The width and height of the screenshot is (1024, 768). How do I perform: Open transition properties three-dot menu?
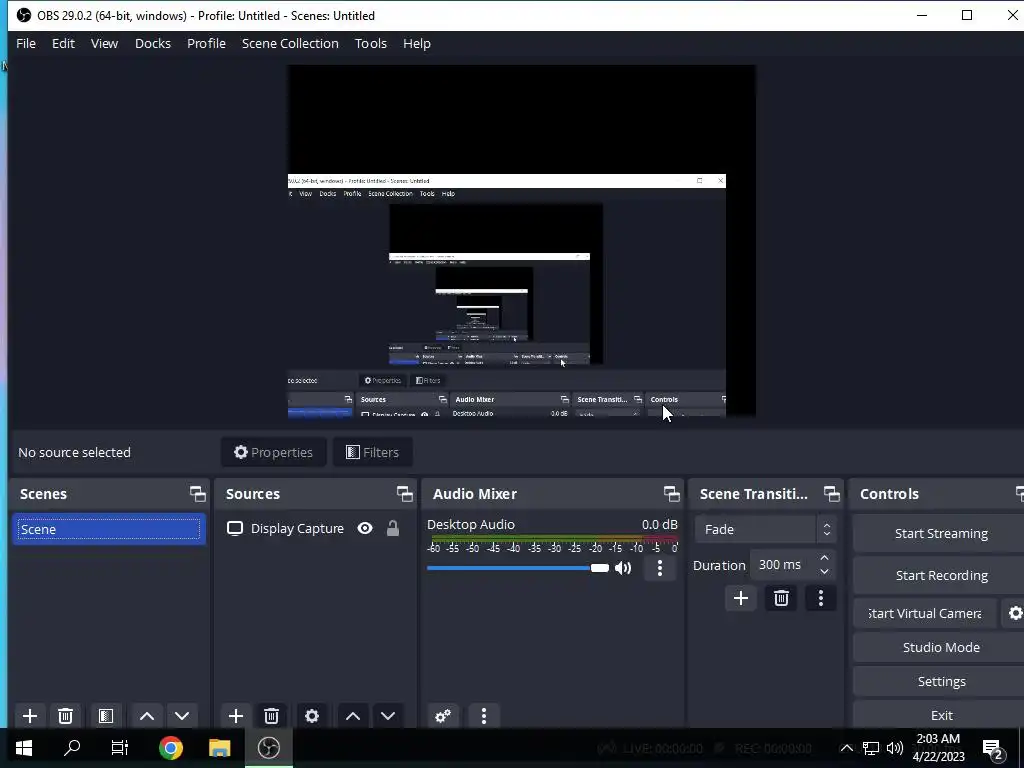point(821,598)
